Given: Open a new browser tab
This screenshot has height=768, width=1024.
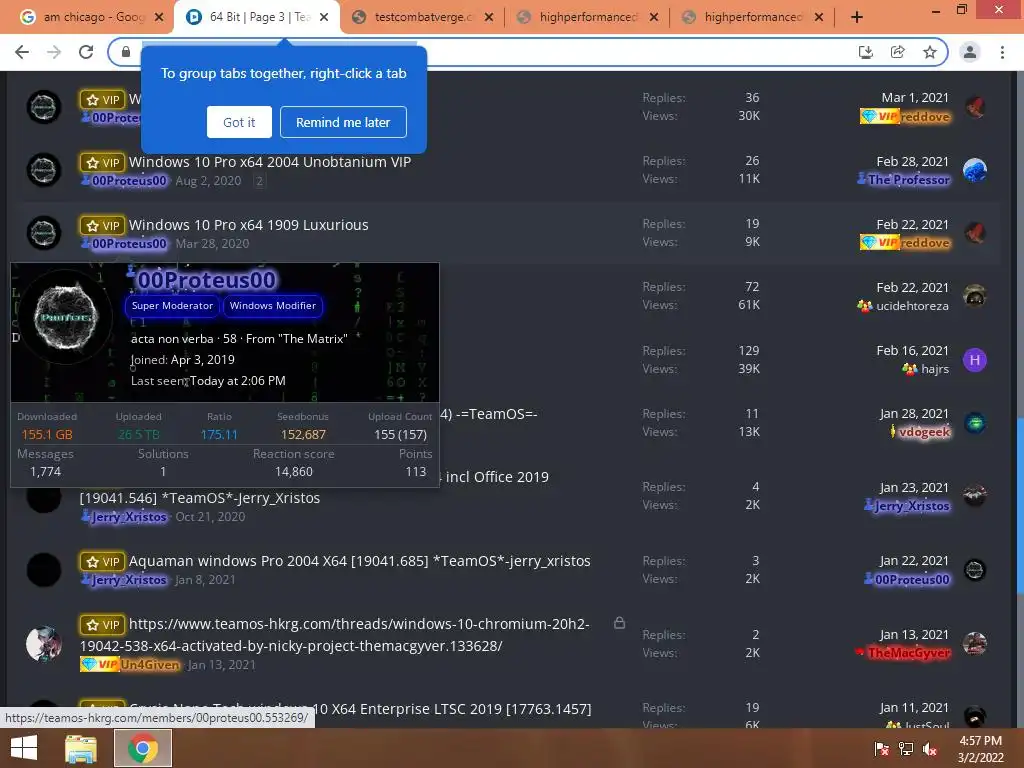Looking at the screenshot, I should click(x=857, y=17).
